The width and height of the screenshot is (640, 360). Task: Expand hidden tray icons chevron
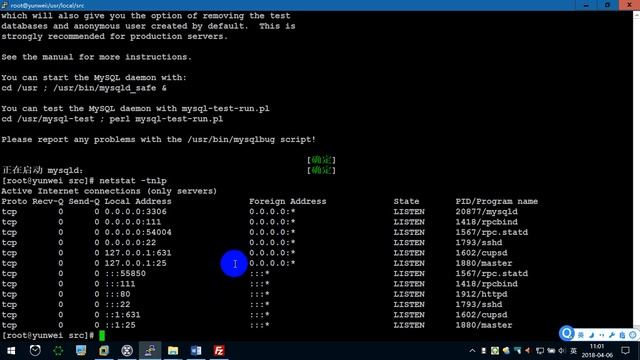472,351
